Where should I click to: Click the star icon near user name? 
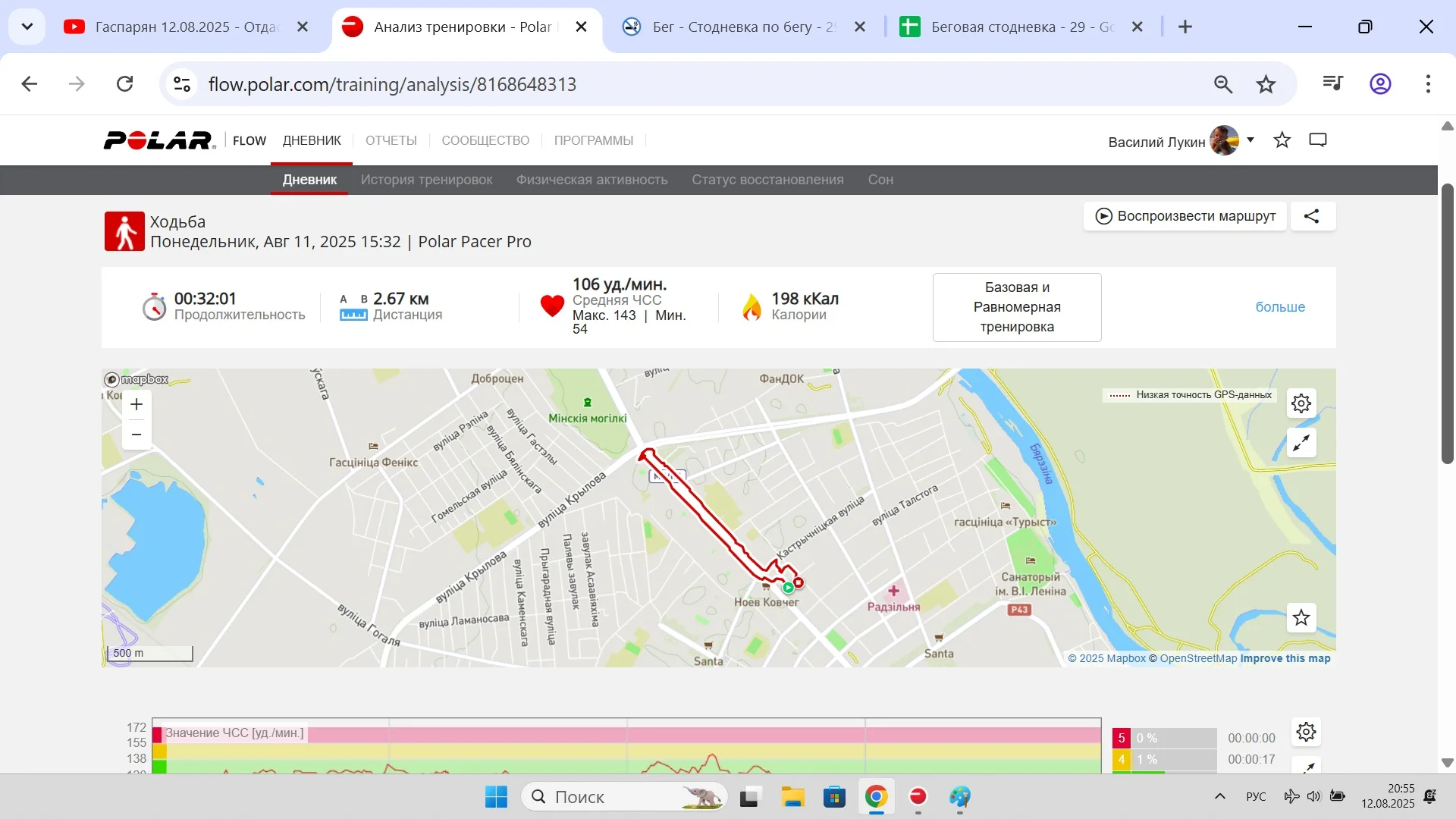(1282, 140)
